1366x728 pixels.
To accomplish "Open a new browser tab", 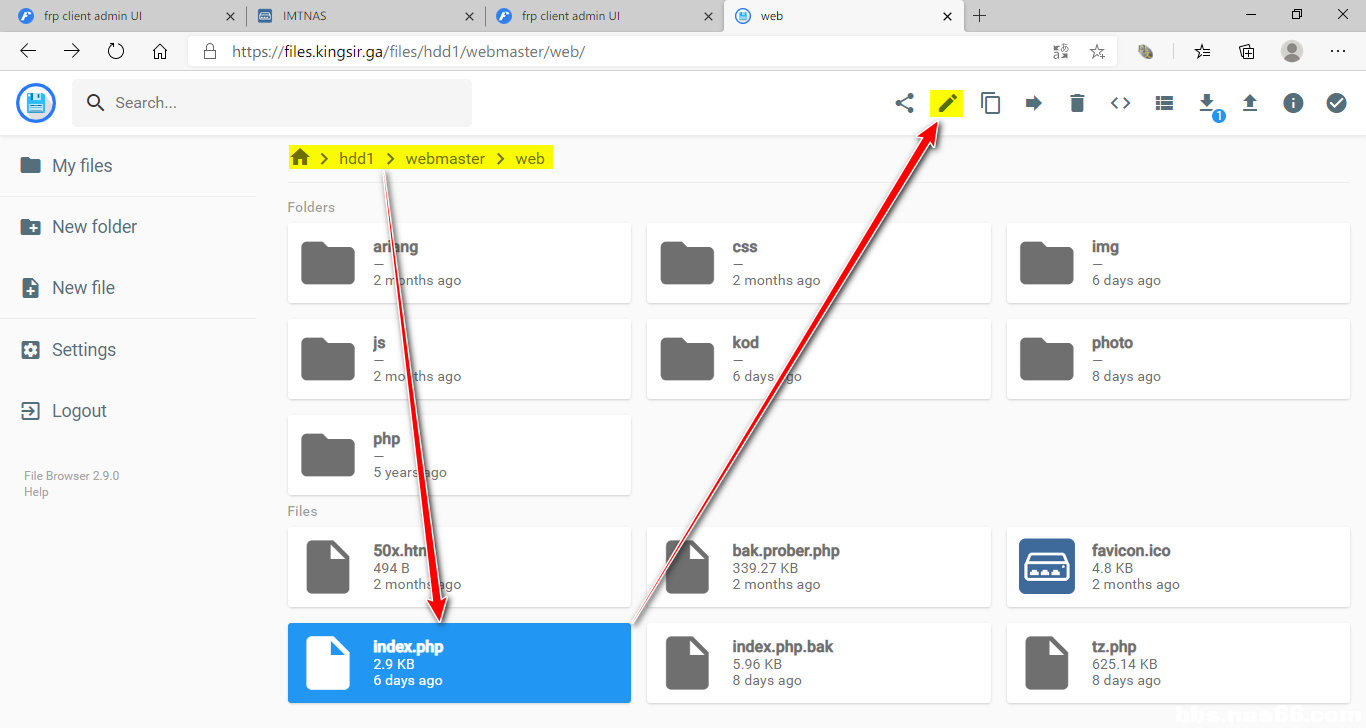I will click(979, 15).
